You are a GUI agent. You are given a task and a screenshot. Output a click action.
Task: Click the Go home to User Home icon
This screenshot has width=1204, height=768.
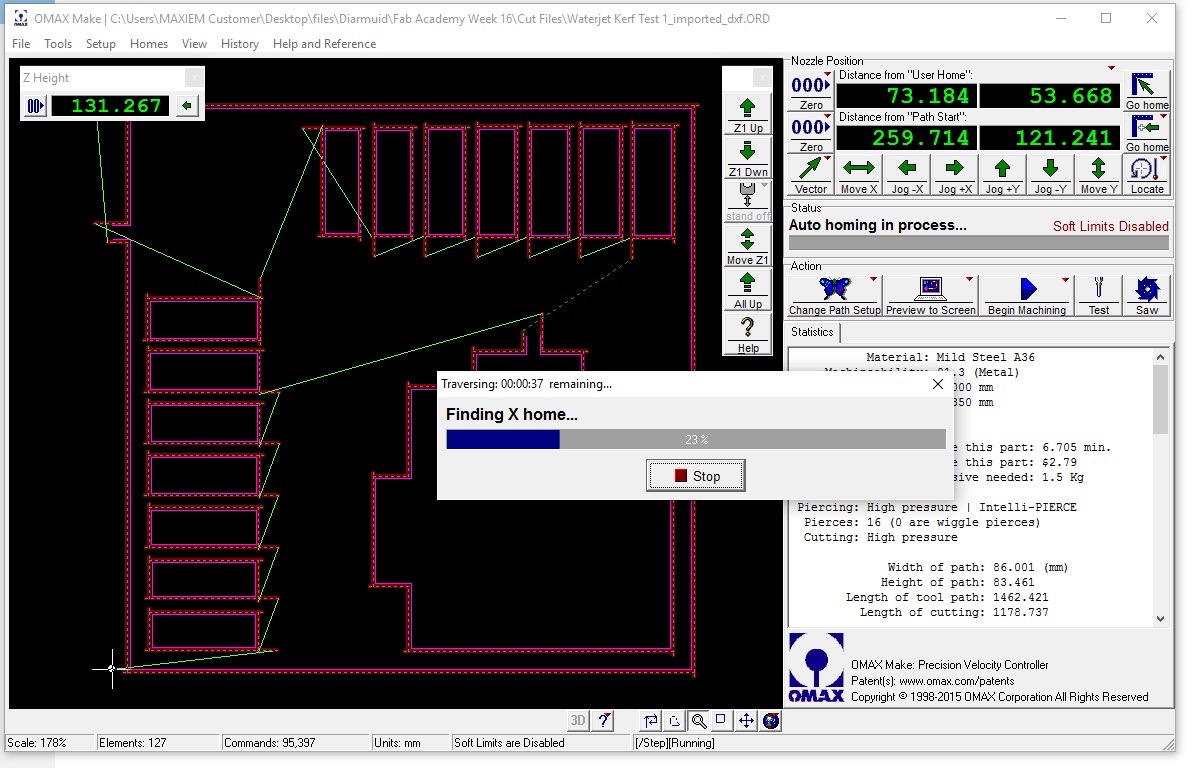[x=1147, y=91]
